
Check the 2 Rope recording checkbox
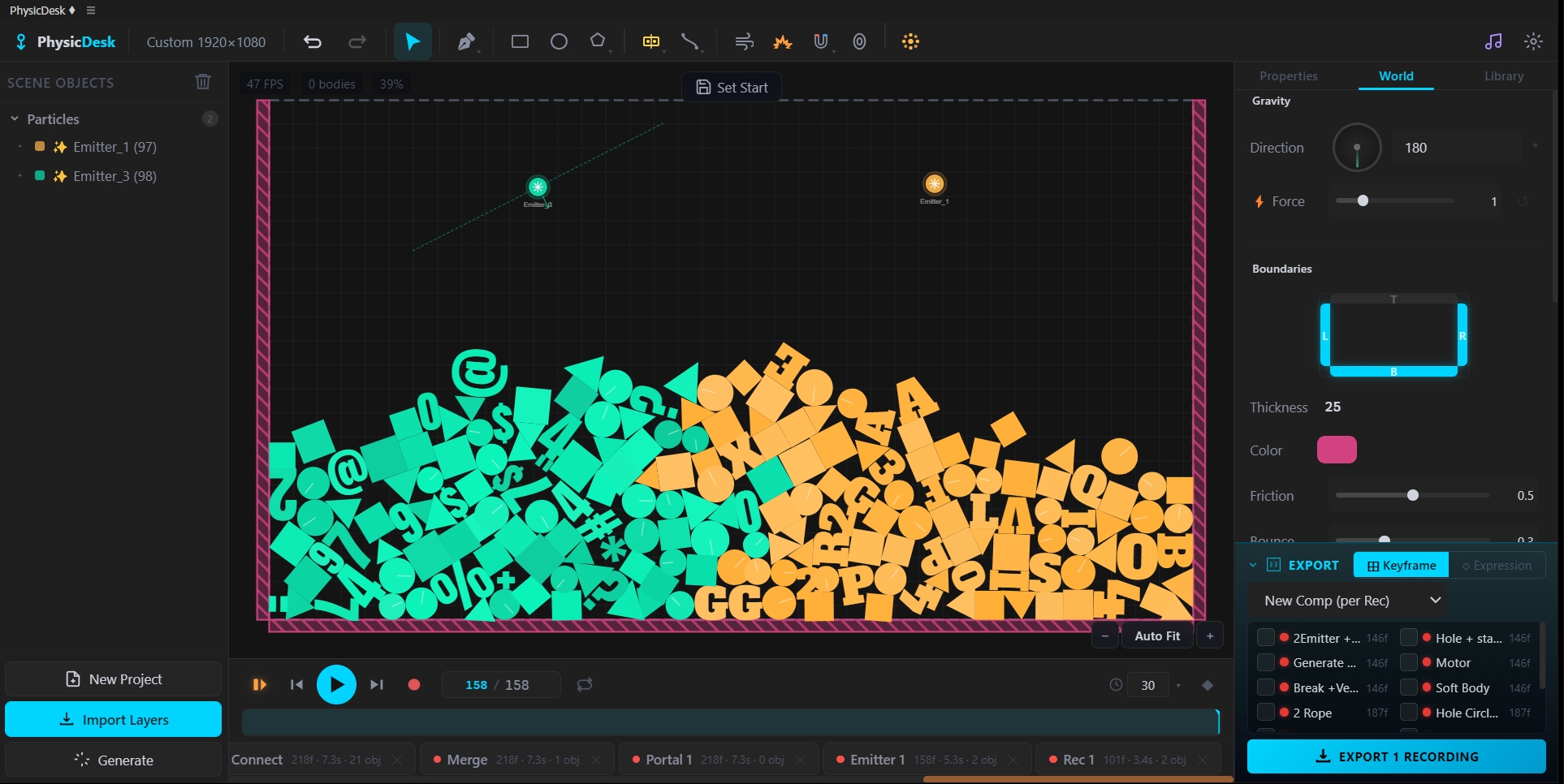pyautogui.click(x=1265, y=713)
